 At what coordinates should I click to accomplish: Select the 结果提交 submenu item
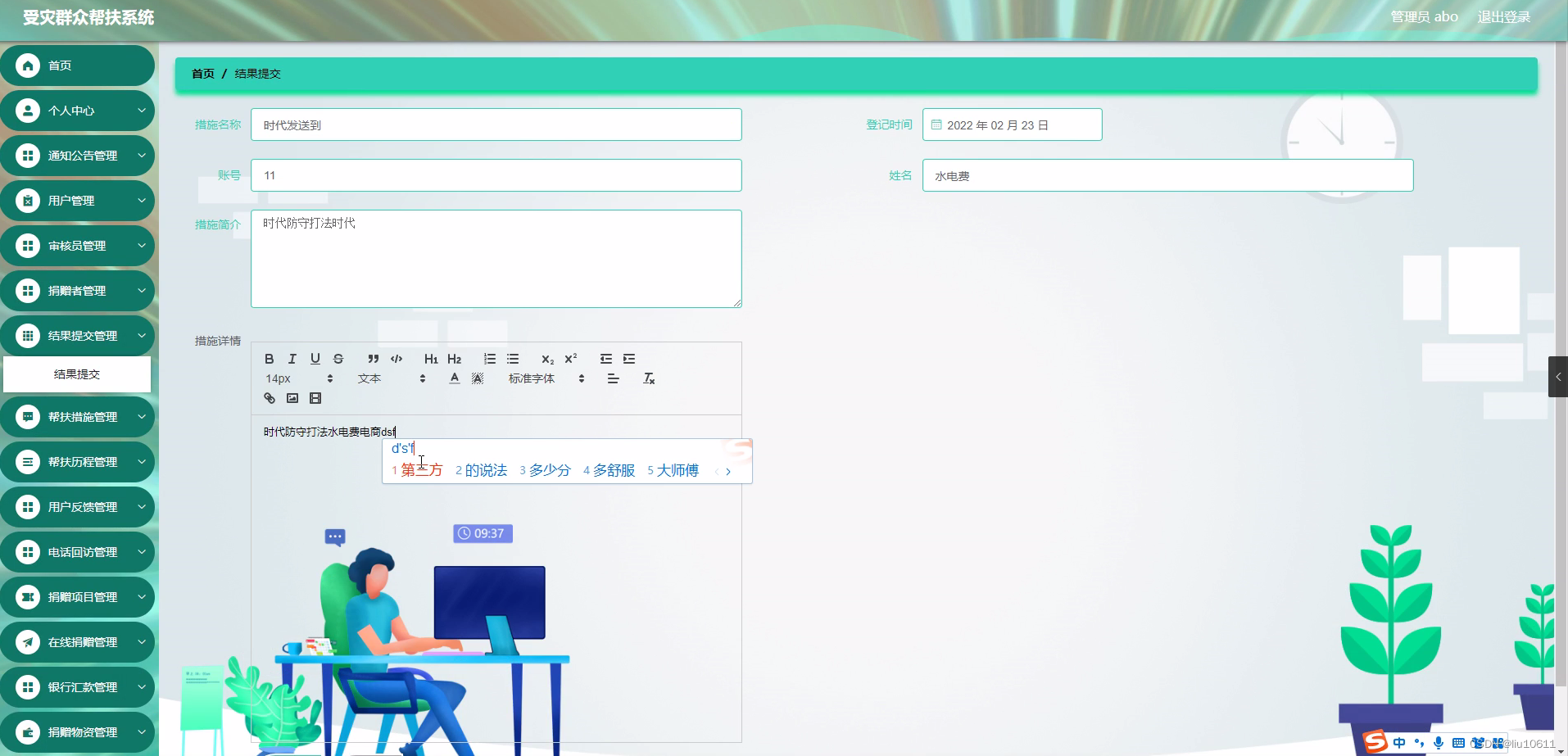(x=77, y=374)
